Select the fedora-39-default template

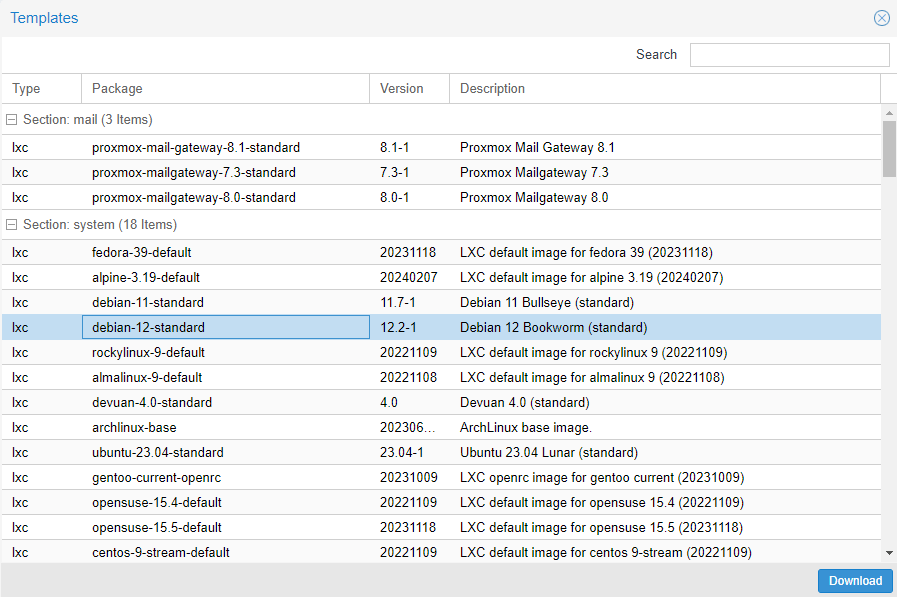coord(141,253)
